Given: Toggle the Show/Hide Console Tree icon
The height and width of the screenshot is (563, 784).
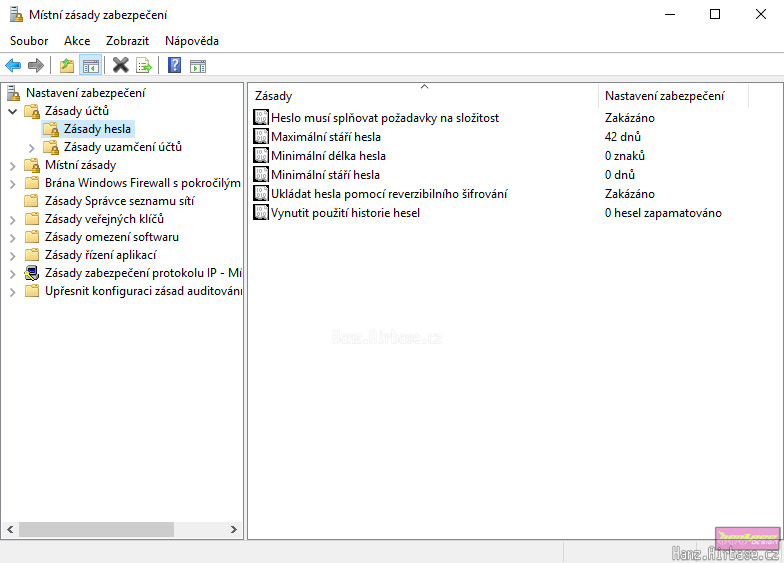Looking at the screenshot, I should tap(90, 66).
